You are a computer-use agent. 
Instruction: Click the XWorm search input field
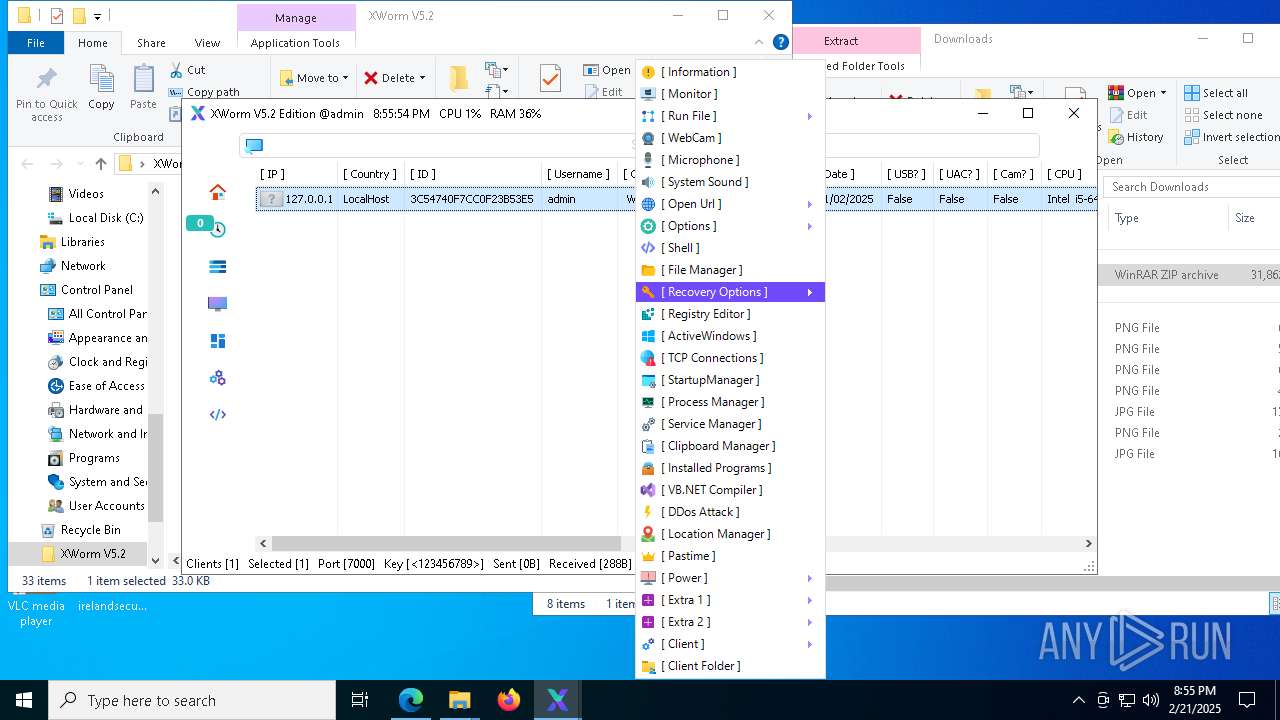click(640, 146)
